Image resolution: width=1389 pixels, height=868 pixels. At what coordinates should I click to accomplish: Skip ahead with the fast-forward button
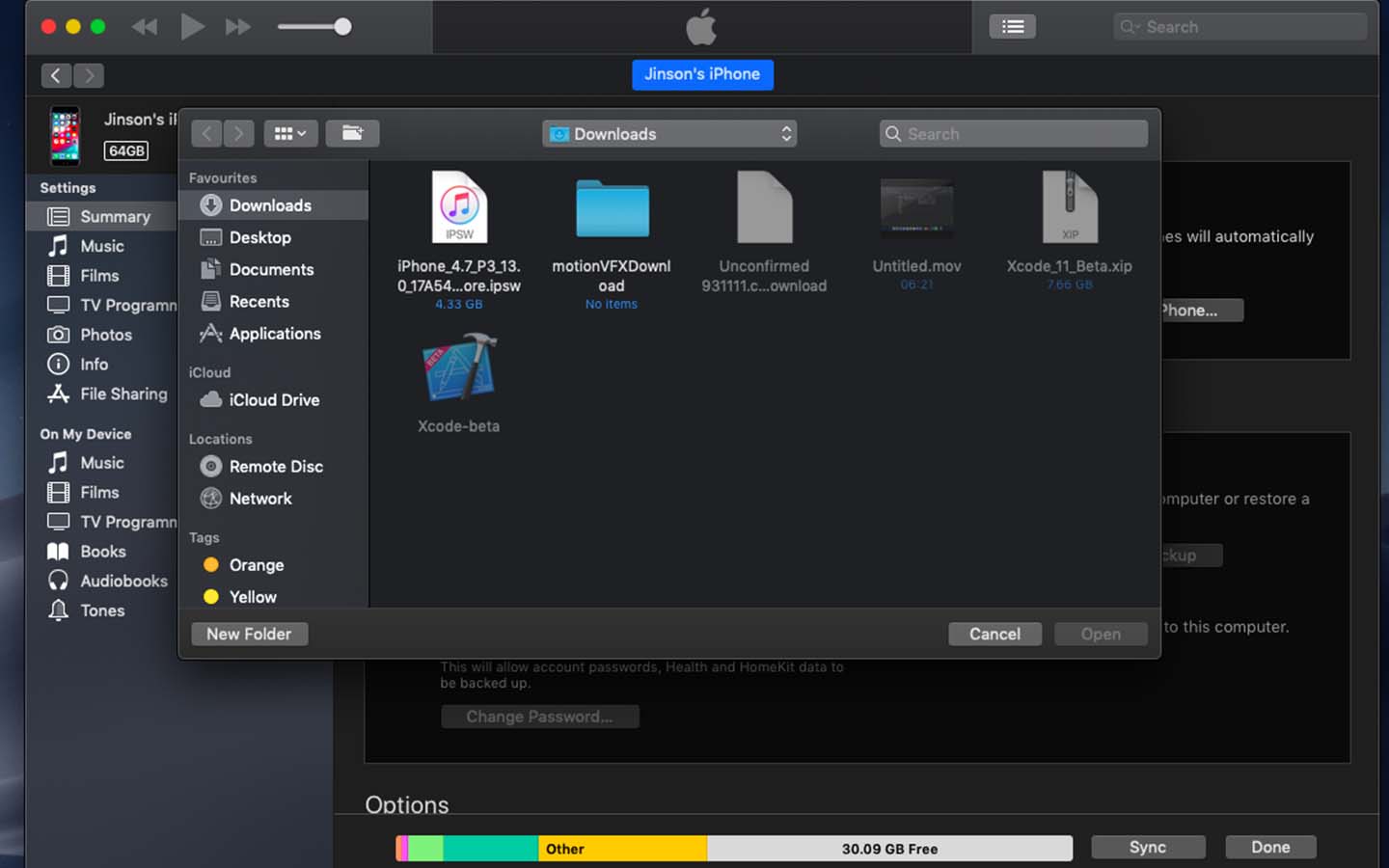click(x=238, y=27)
